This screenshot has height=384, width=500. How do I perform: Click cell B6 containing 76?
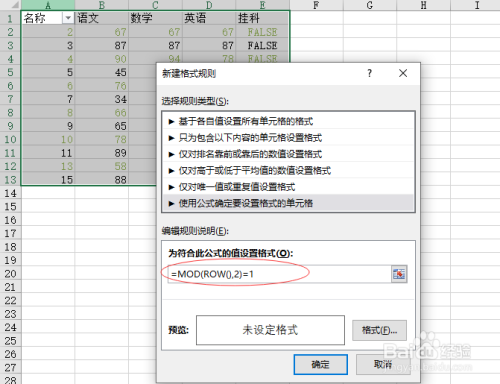[102, 86]
